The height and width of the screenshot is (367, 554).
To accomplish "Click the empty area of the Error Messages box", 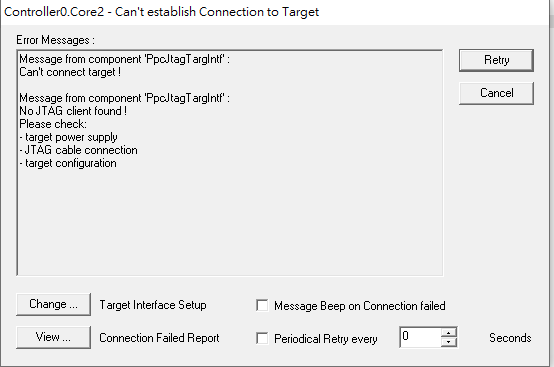I will (x=230, y=223).
